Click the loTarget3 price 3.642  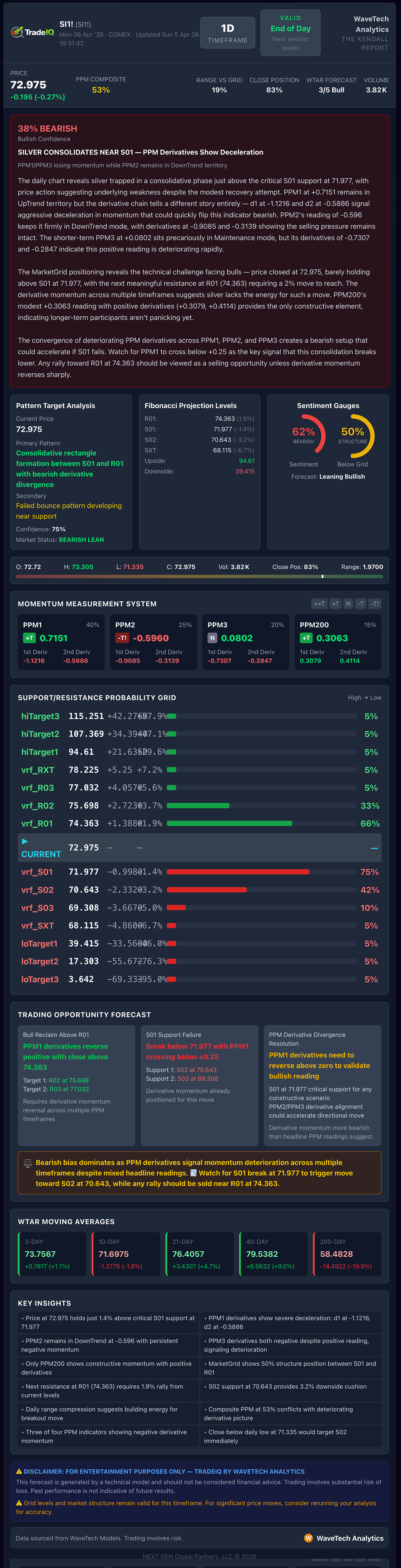point(81,979)
